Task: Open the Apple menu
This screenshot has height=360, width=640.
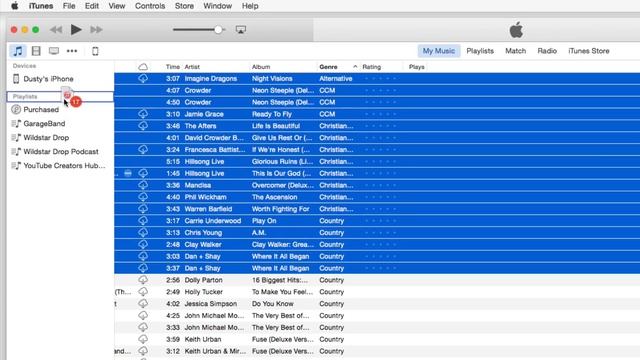Action: (15, 6)
